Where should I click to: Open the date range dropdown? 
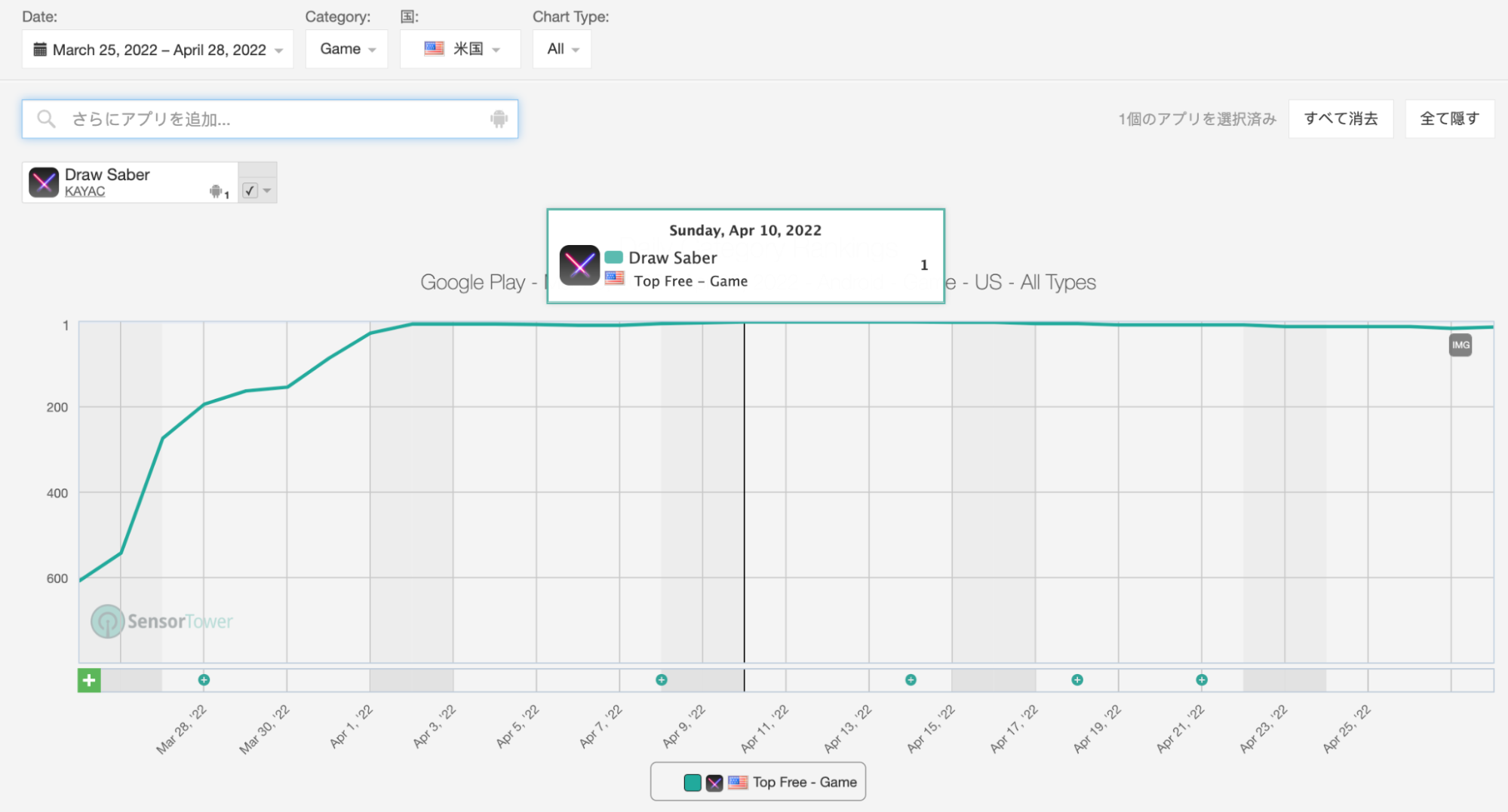(158, 50)
